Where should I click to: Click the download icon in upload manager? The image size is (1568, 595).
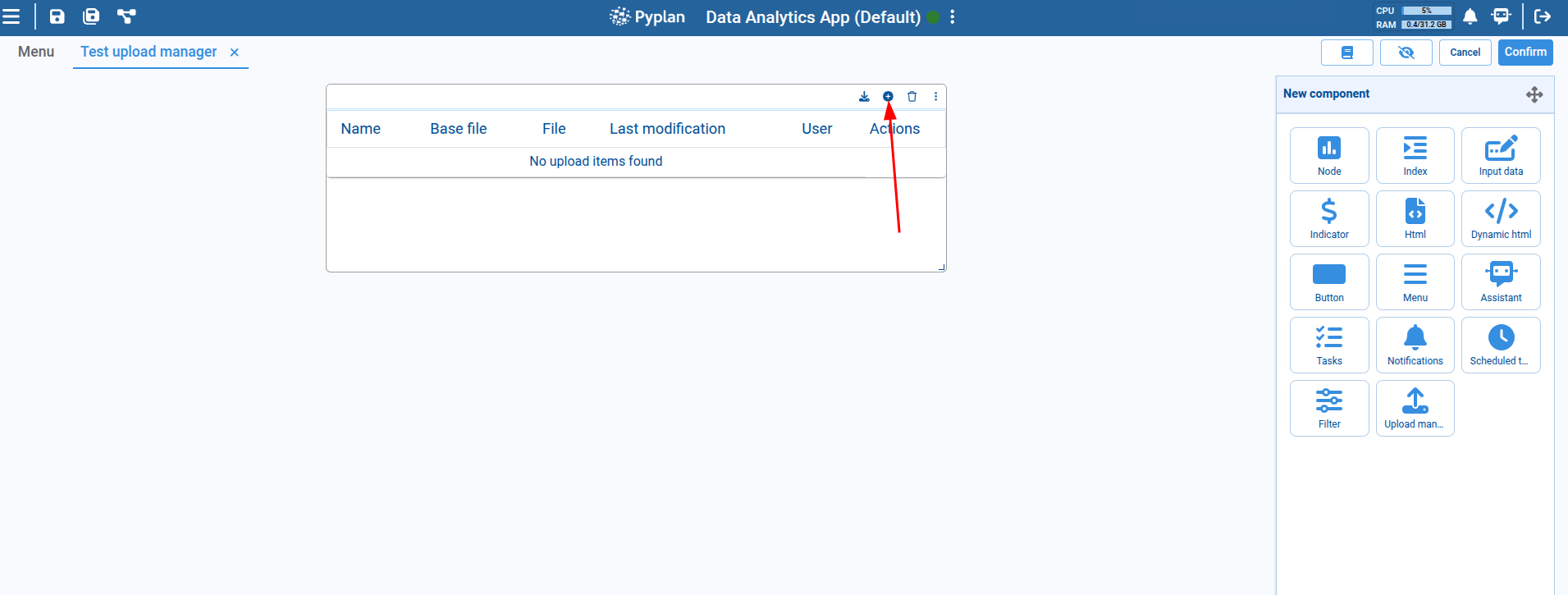864,97
